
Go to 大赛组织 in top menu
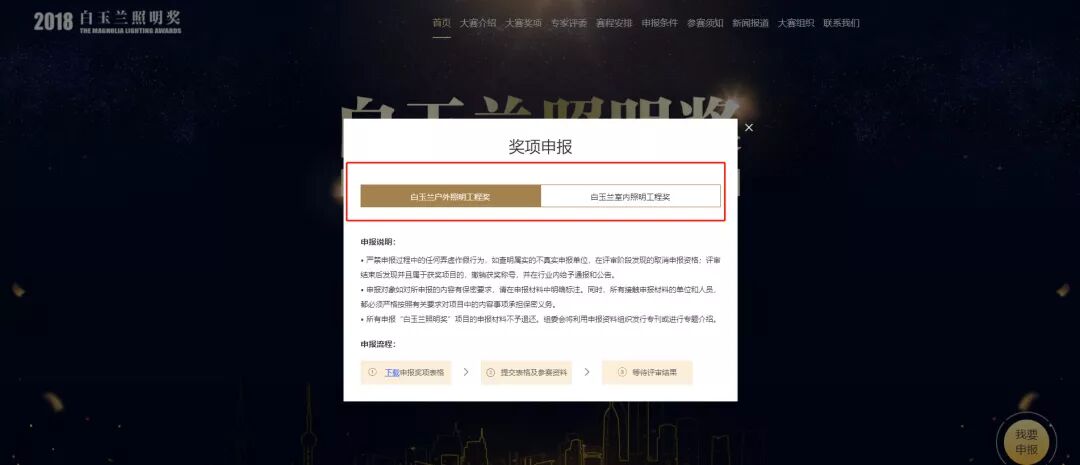click(x=796, y=23)
